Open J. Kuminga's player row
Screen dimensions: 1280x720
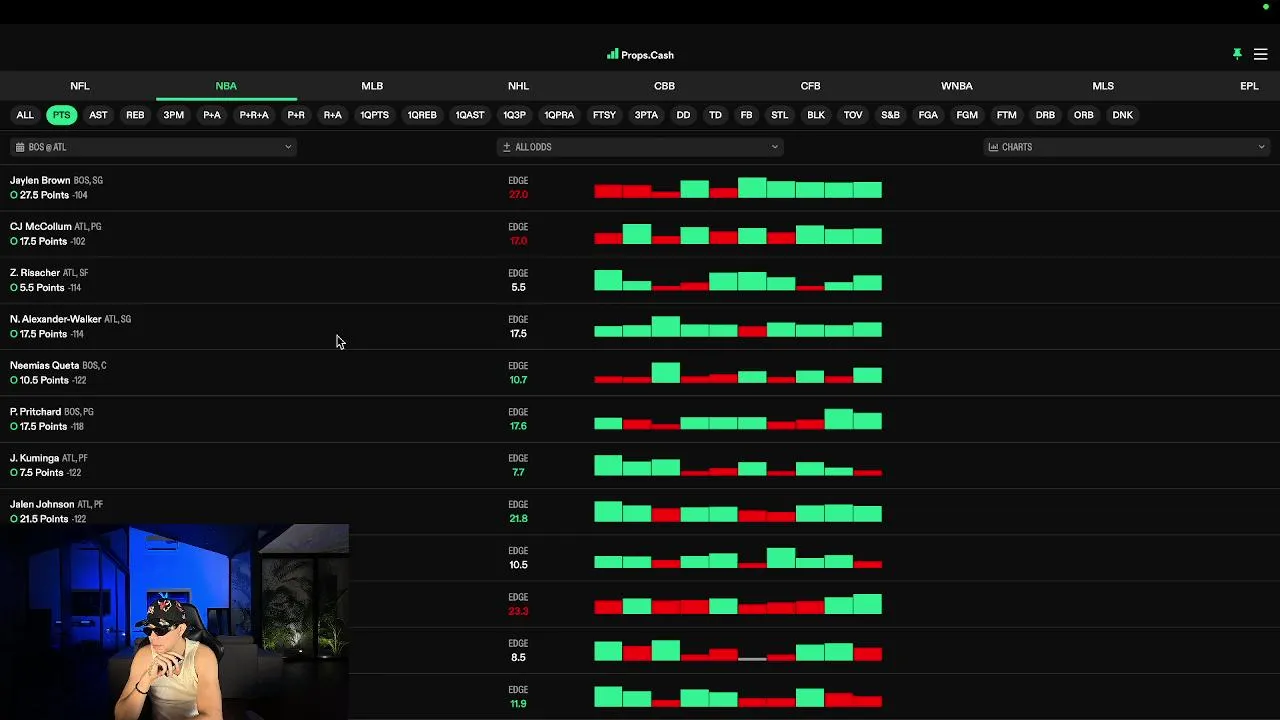click(x=640, y=465)
